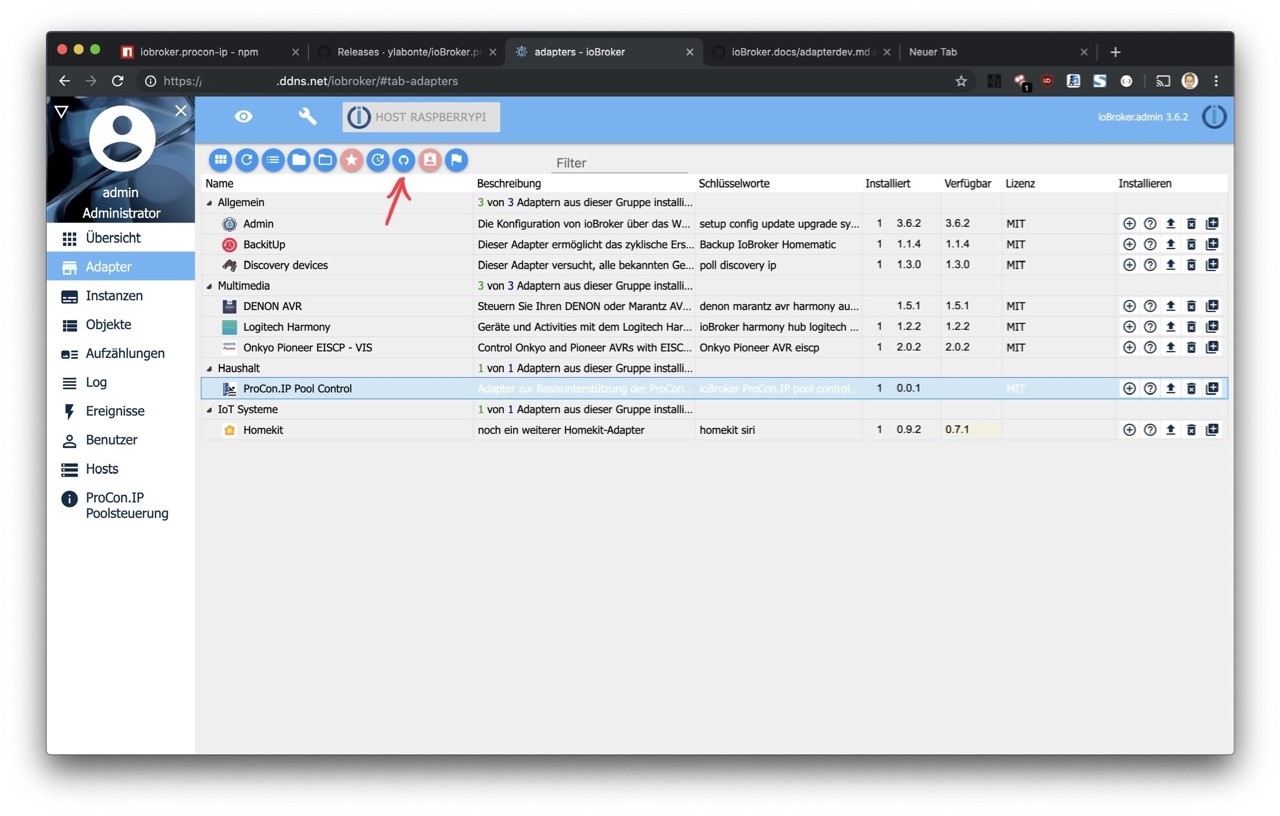The width and height of the screenshot is (1280, 816).
Task: Click the HOST RASPBERRYPI button
Action: (x=421, y=117)
